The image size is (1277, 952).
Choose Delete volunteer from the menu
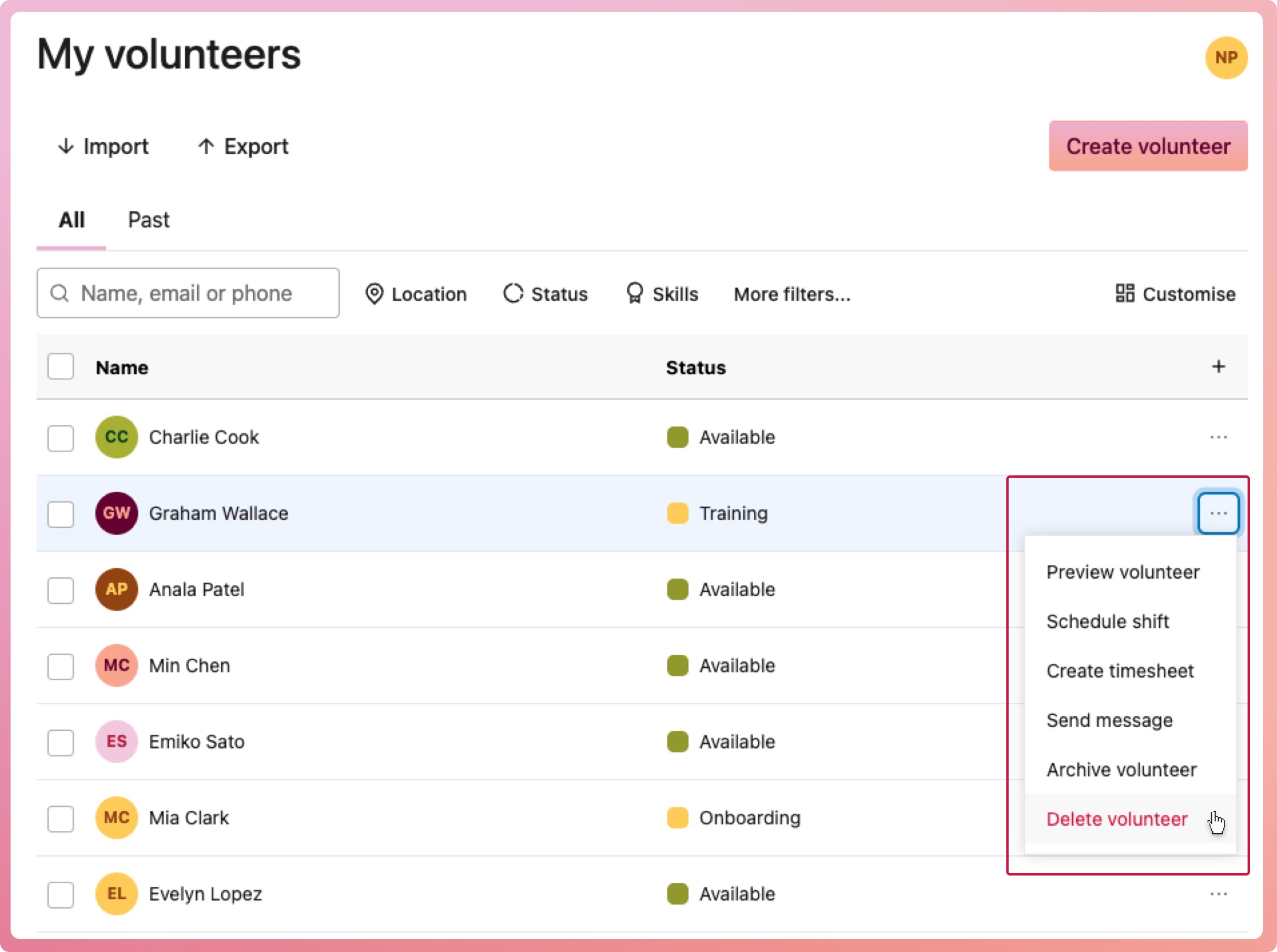(x=1116, y=818)
